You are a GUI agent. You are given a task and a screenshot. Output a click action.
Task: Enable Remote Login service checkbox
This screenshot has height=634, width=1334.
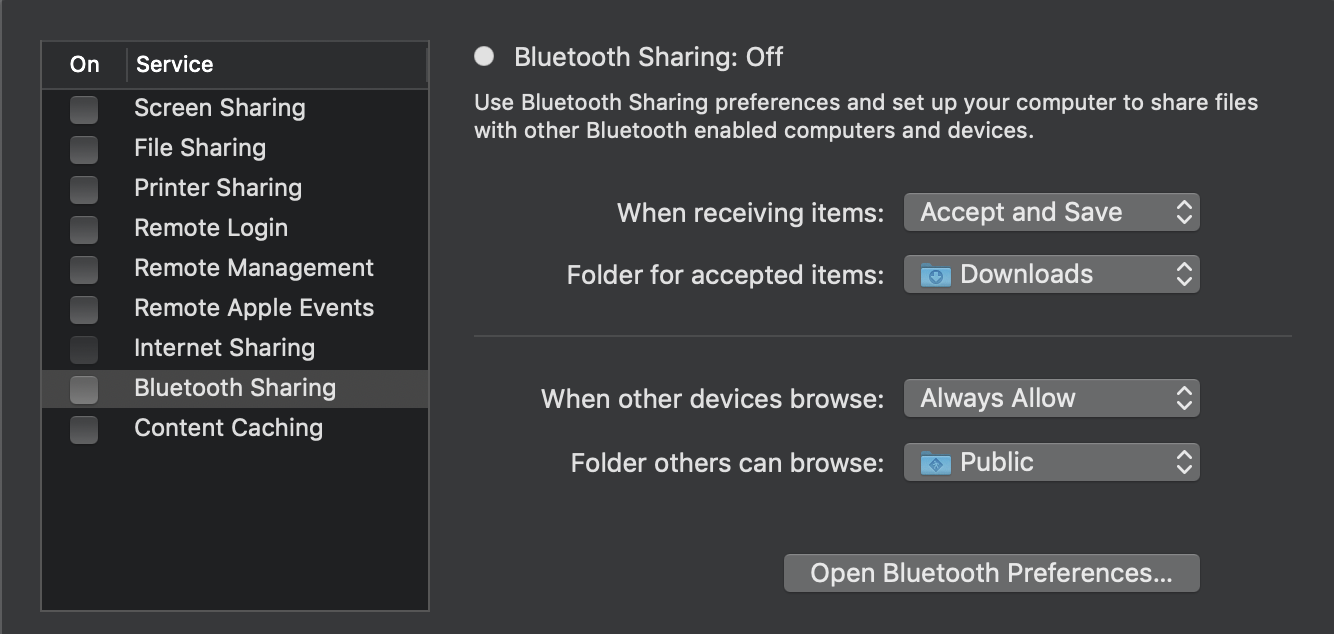(84, 229)
